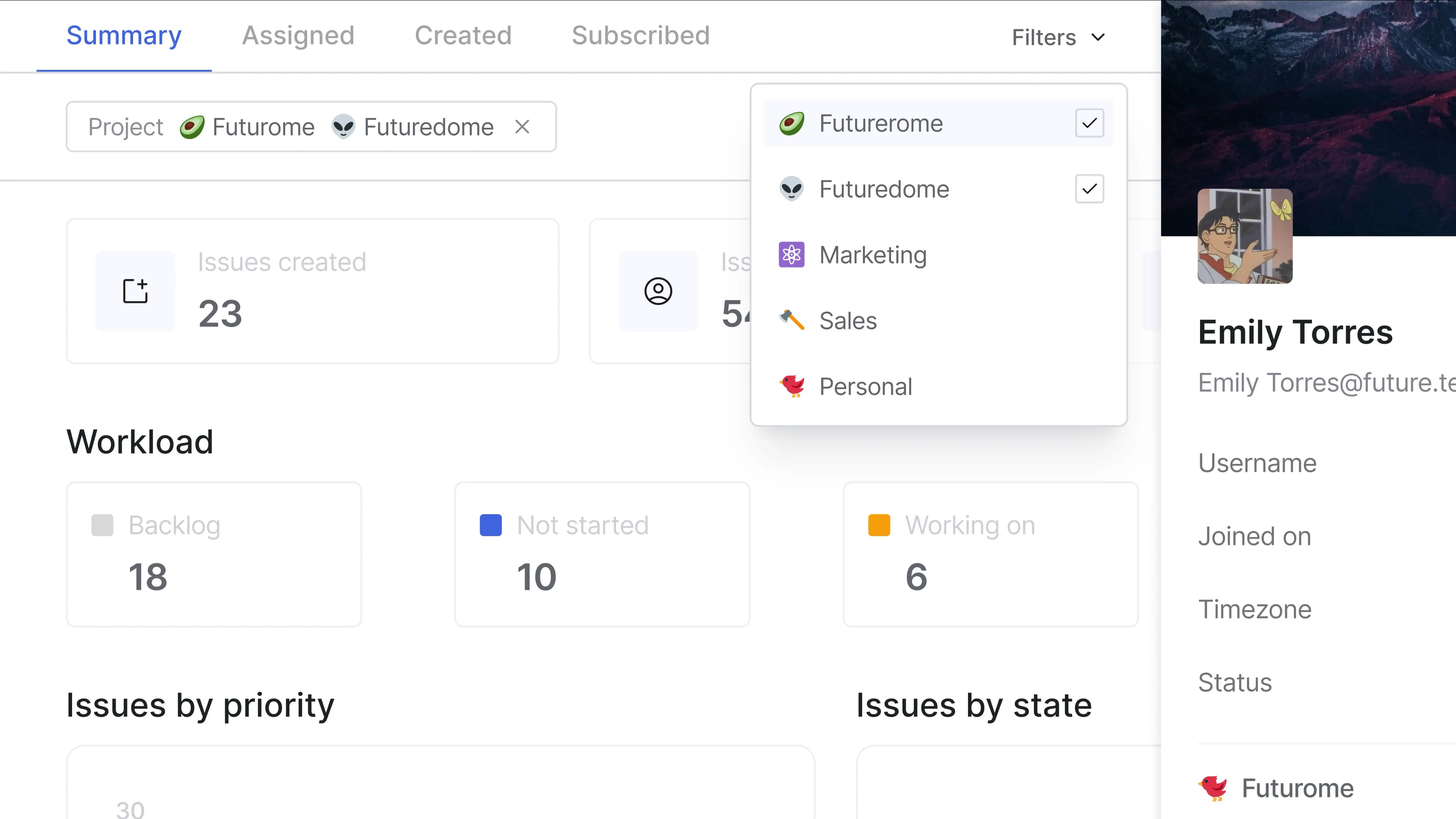Open the Subscribed tab
The image size is (1456, 819).
point(640,35)
